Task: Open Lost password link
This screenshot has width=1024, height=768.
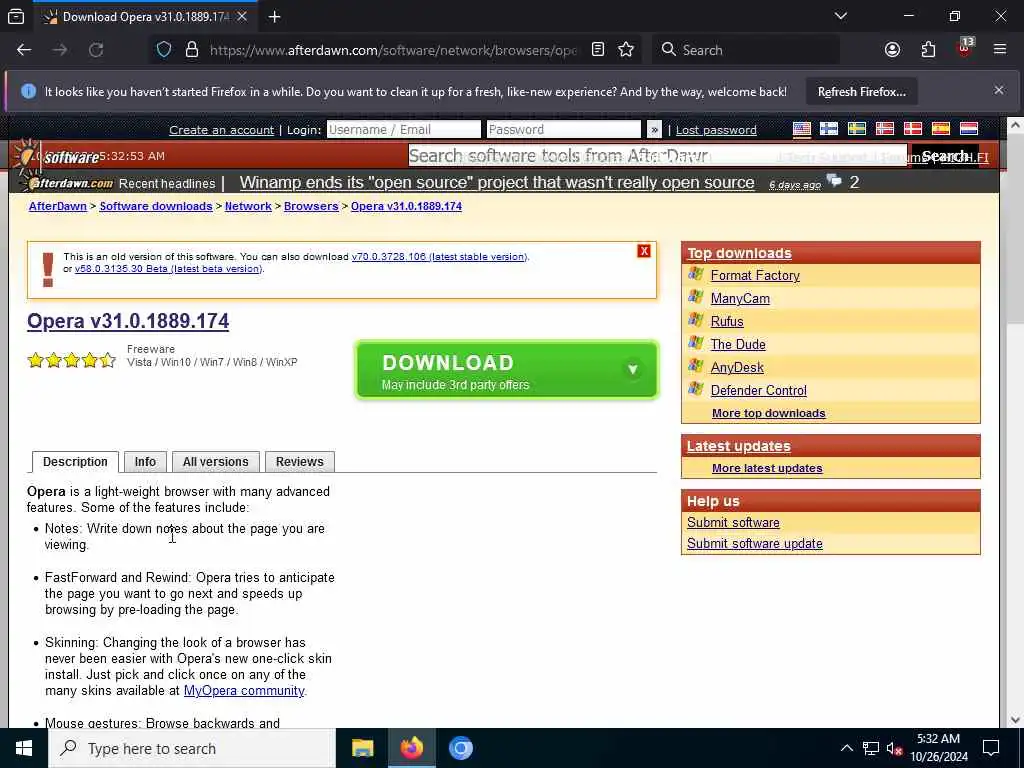Action: (716, 130)
